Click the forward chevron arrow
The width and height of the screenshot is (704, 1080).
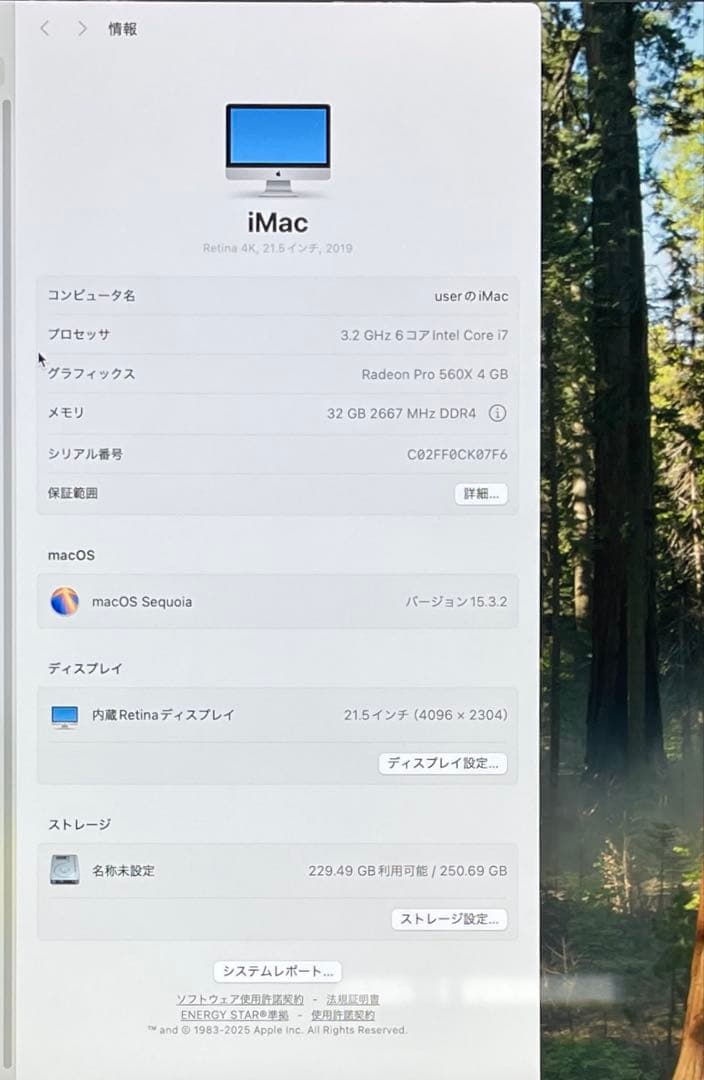pyautogui.click(x=82, y=28)
